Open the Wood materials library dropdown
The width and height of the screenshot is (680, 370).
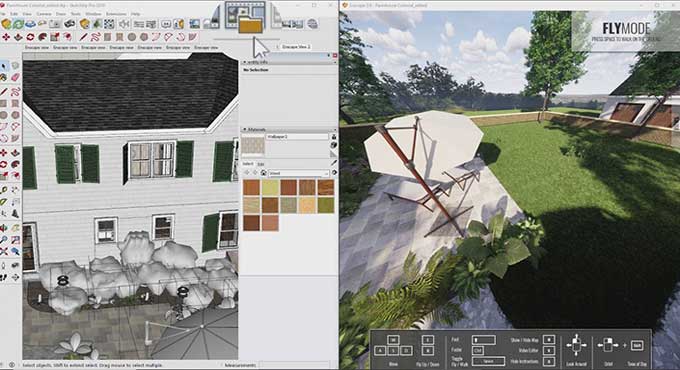coord(298,173)
